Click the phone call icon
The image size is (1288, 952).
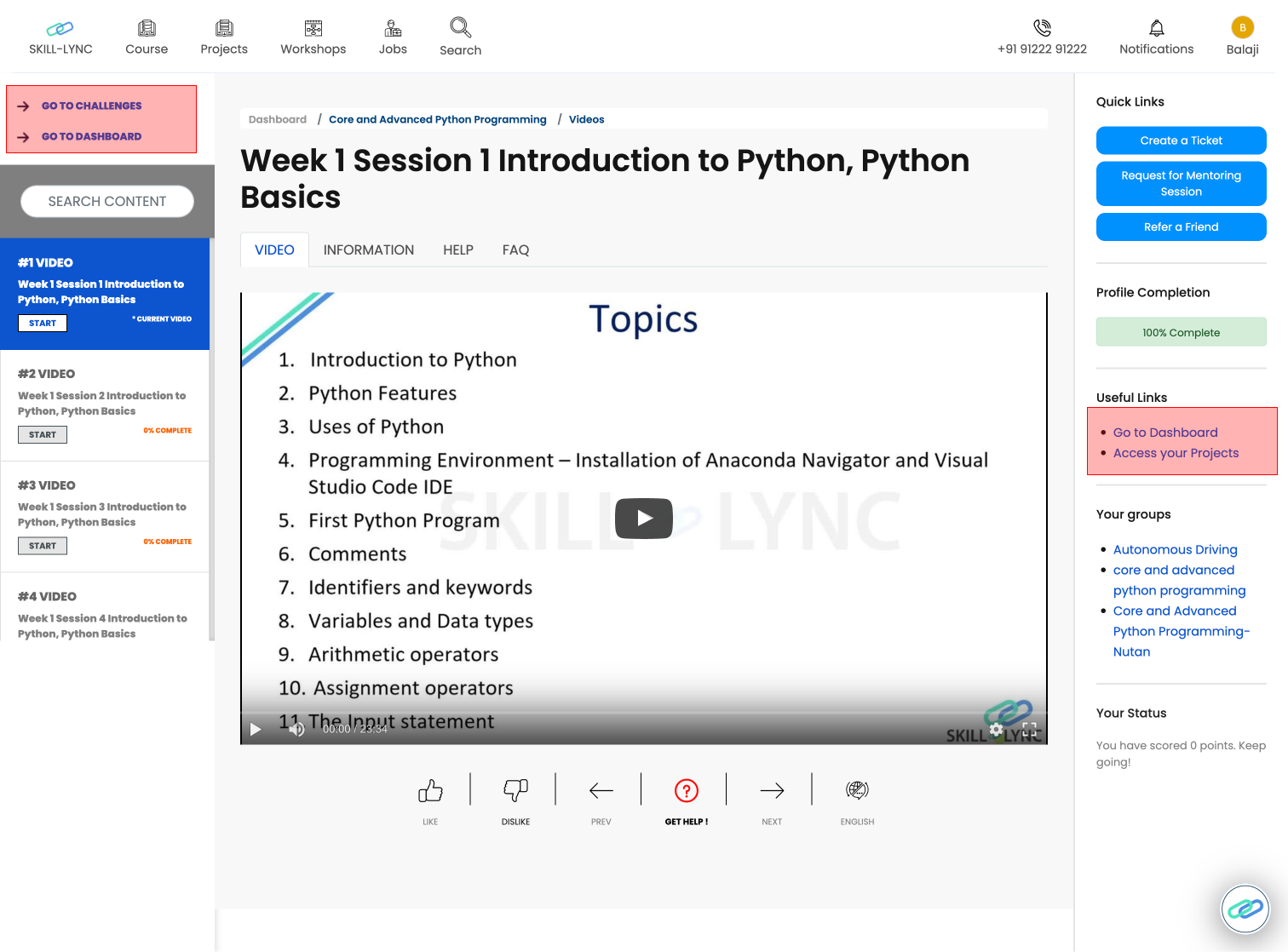point(1042,28)
